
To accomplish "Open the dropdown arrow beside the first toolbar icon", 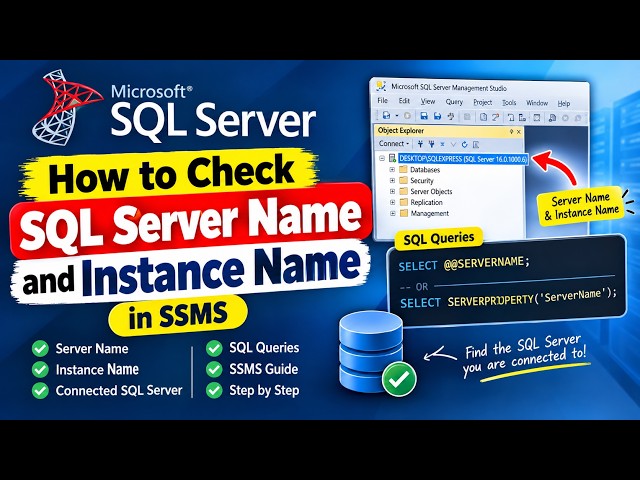I will 396,116.
